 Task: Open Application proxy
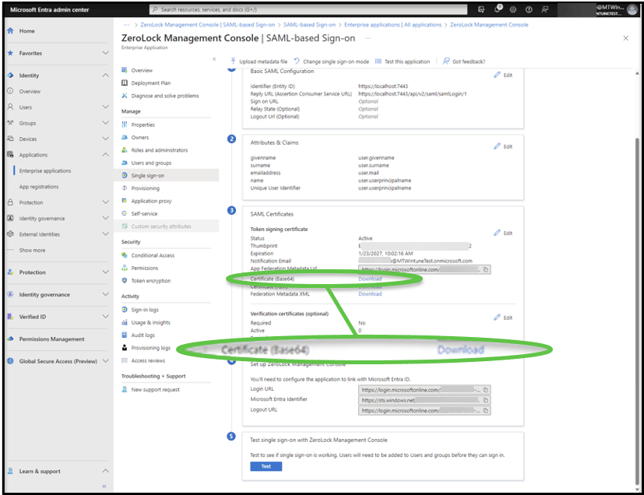151,201
